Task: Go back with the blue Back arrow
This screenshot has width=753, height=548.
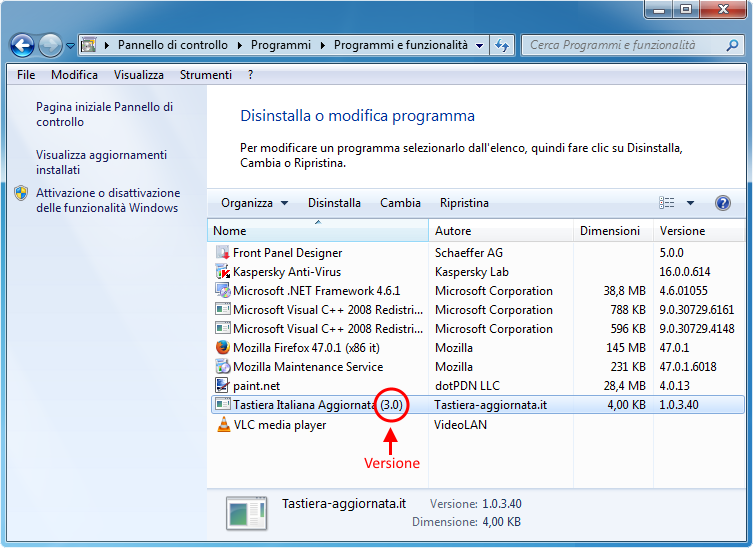Action: click(x=22, y=46)
